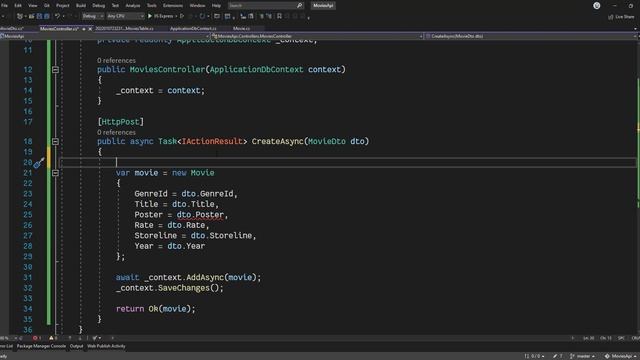
Task: Collapse the CreateAsync method at line 18
Action: 56,142
